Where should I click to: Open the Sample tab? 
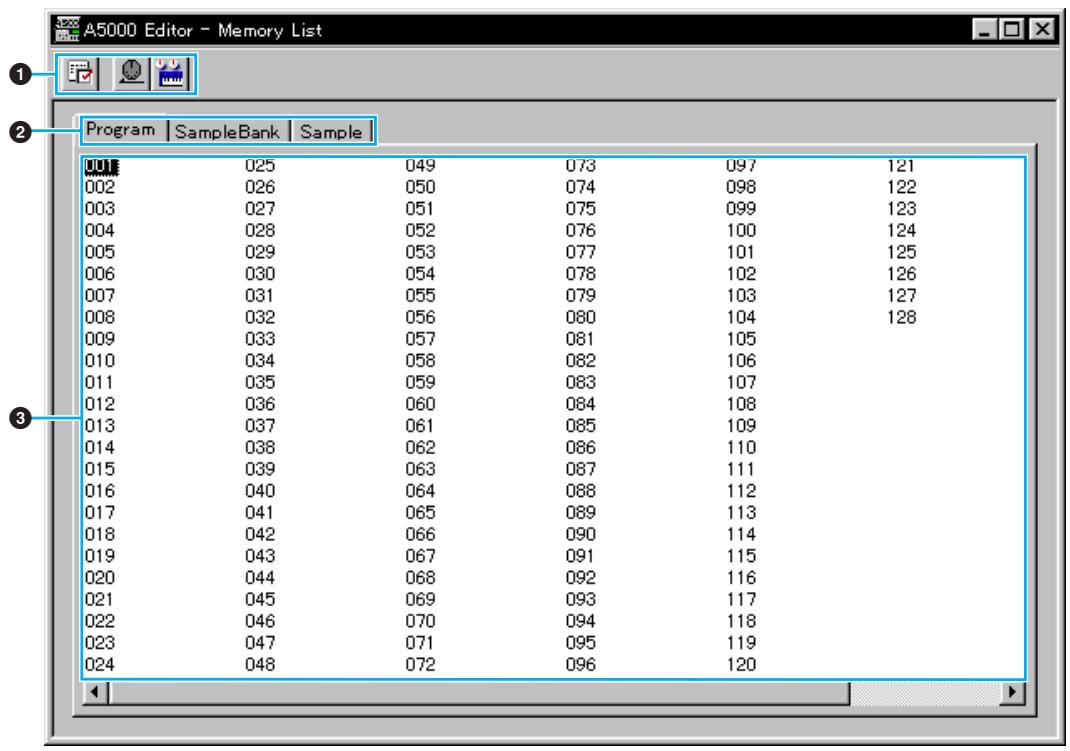point(331,131)
